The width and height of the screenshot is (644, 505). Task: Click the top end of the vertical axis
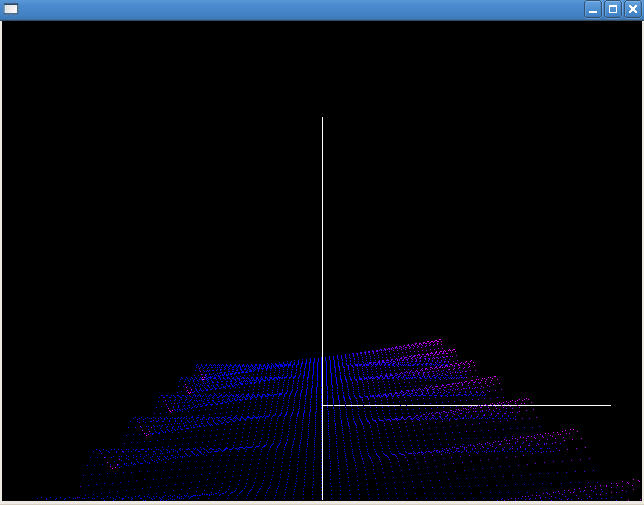322,118
